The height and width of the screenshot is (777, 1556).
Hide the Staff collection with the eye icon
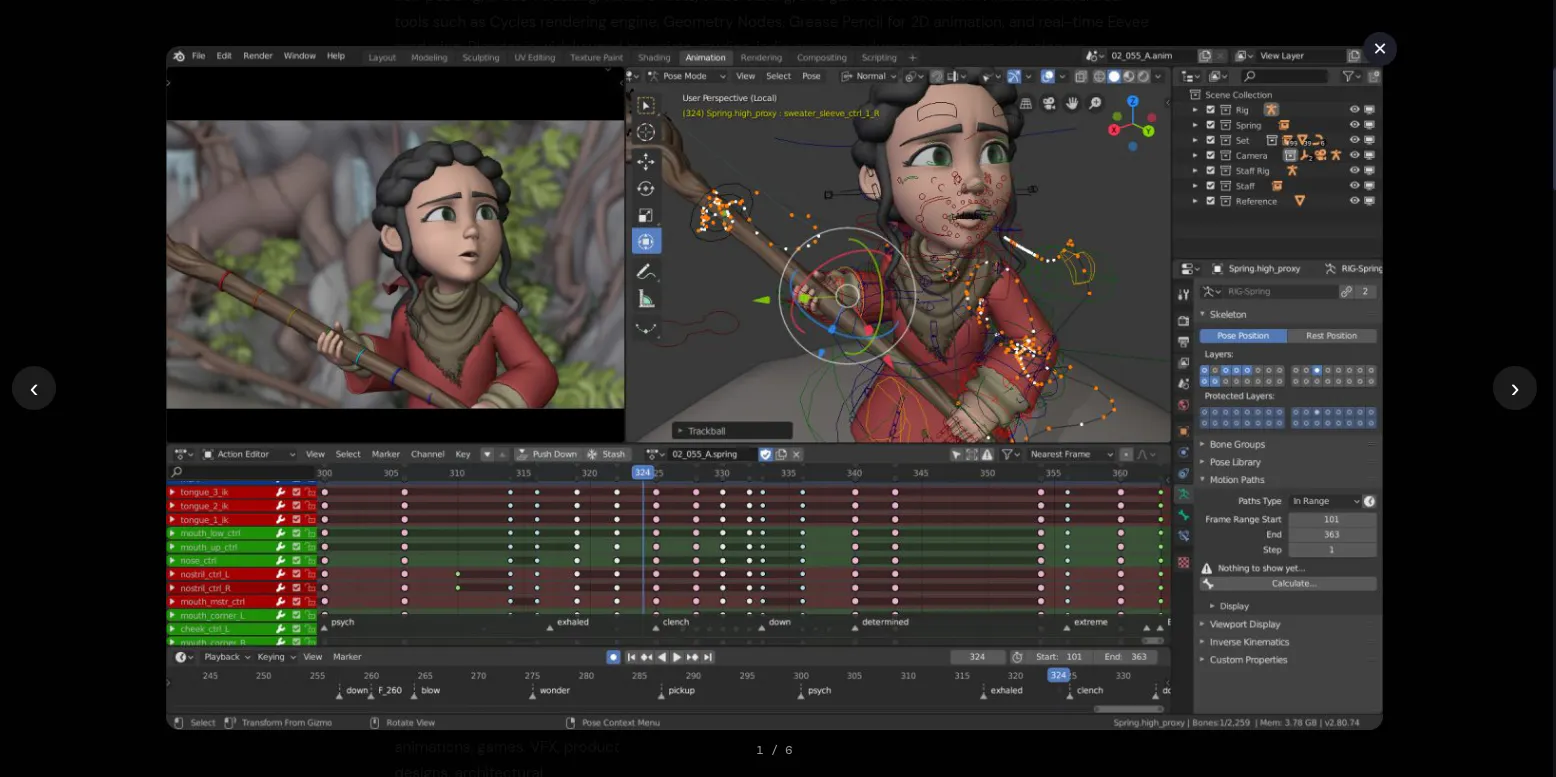coord(1355,186)
